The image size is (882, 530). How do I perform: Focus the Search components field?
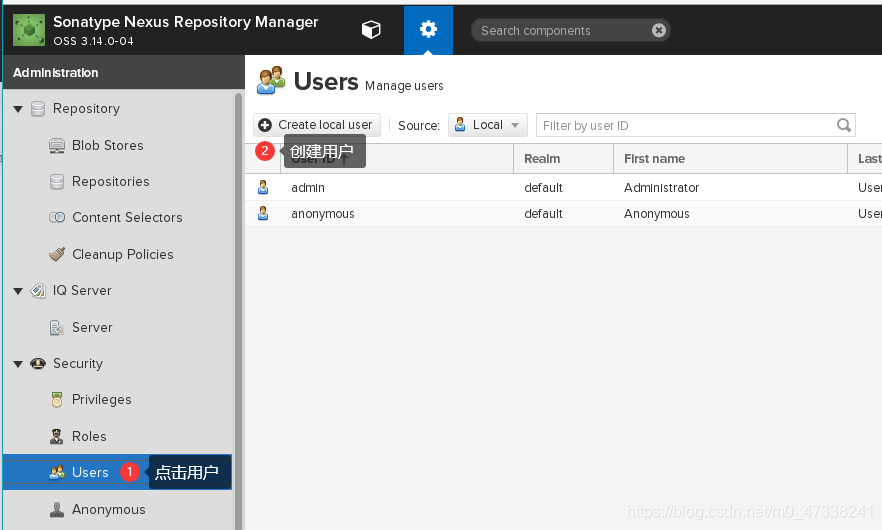tap(570, 30)
